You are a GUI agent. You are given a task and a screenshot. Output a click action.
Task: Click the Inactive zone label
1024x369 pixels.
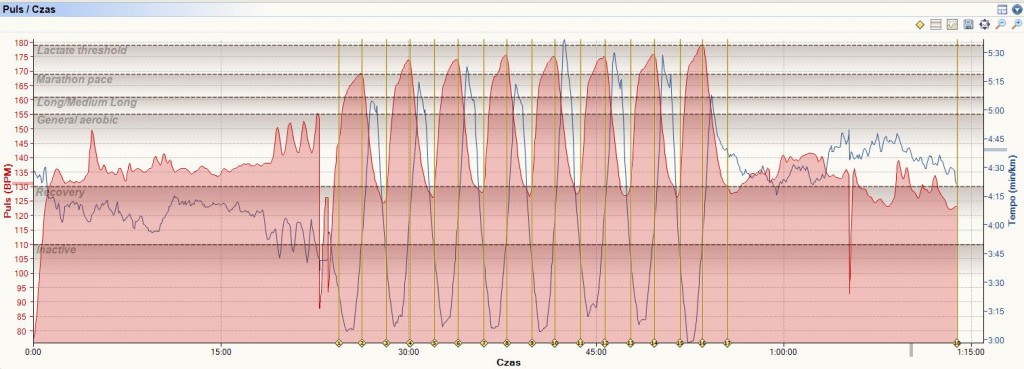(x=56, y=250)
